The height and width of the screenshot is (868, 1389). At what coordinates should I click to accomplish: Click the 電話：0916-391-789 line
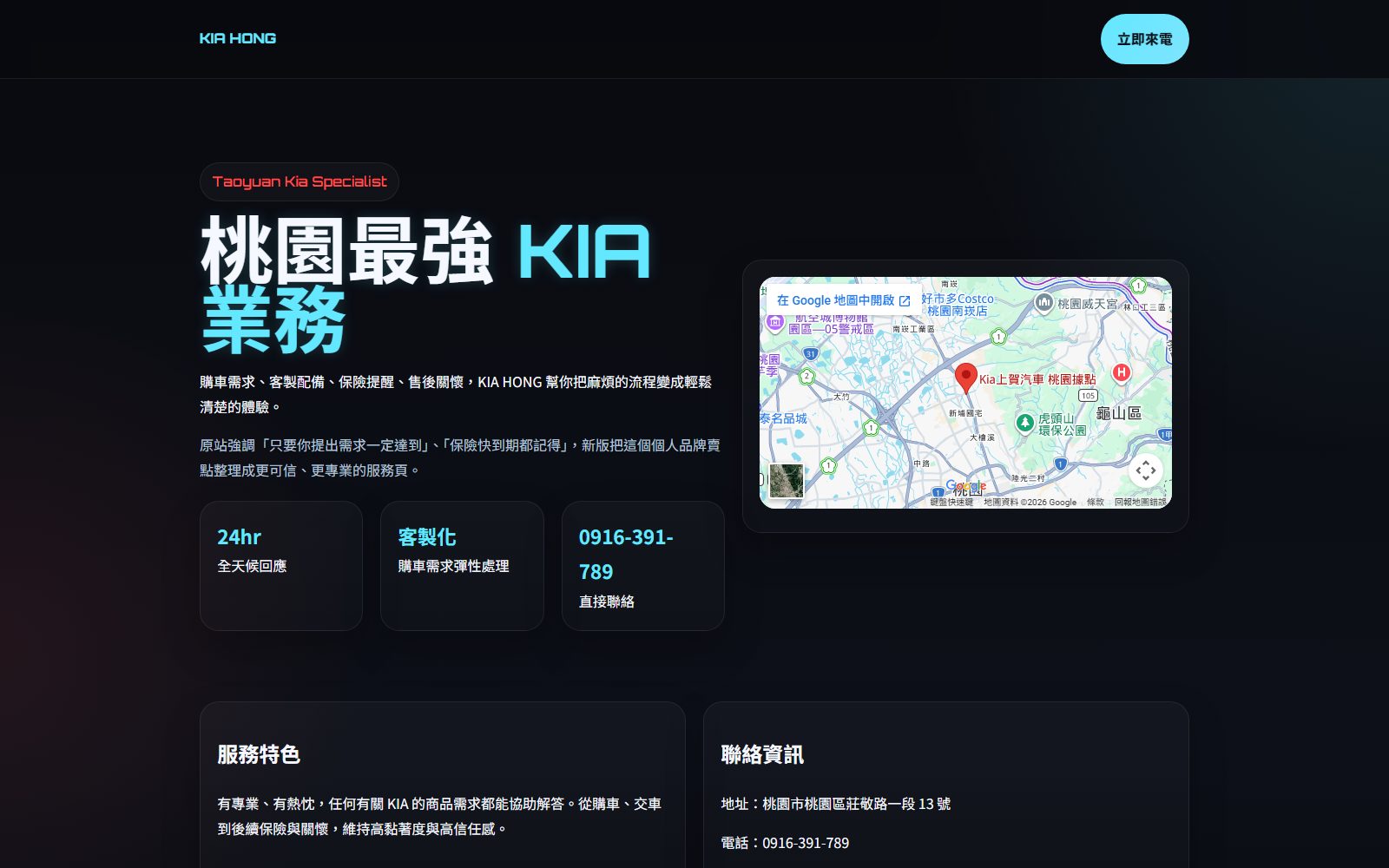click(785, 843)
